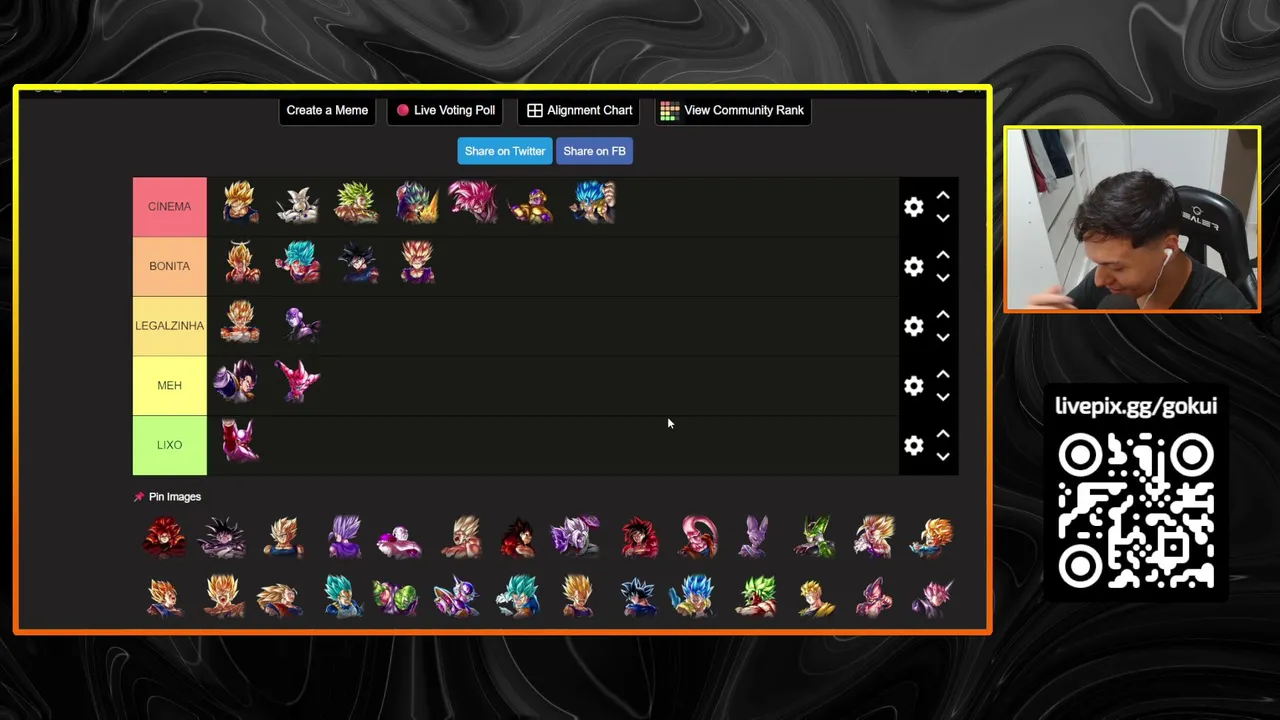Click the pink pushpin icon beside Pin Images
The image size is (1280, 720).
(x=139, y=497)
